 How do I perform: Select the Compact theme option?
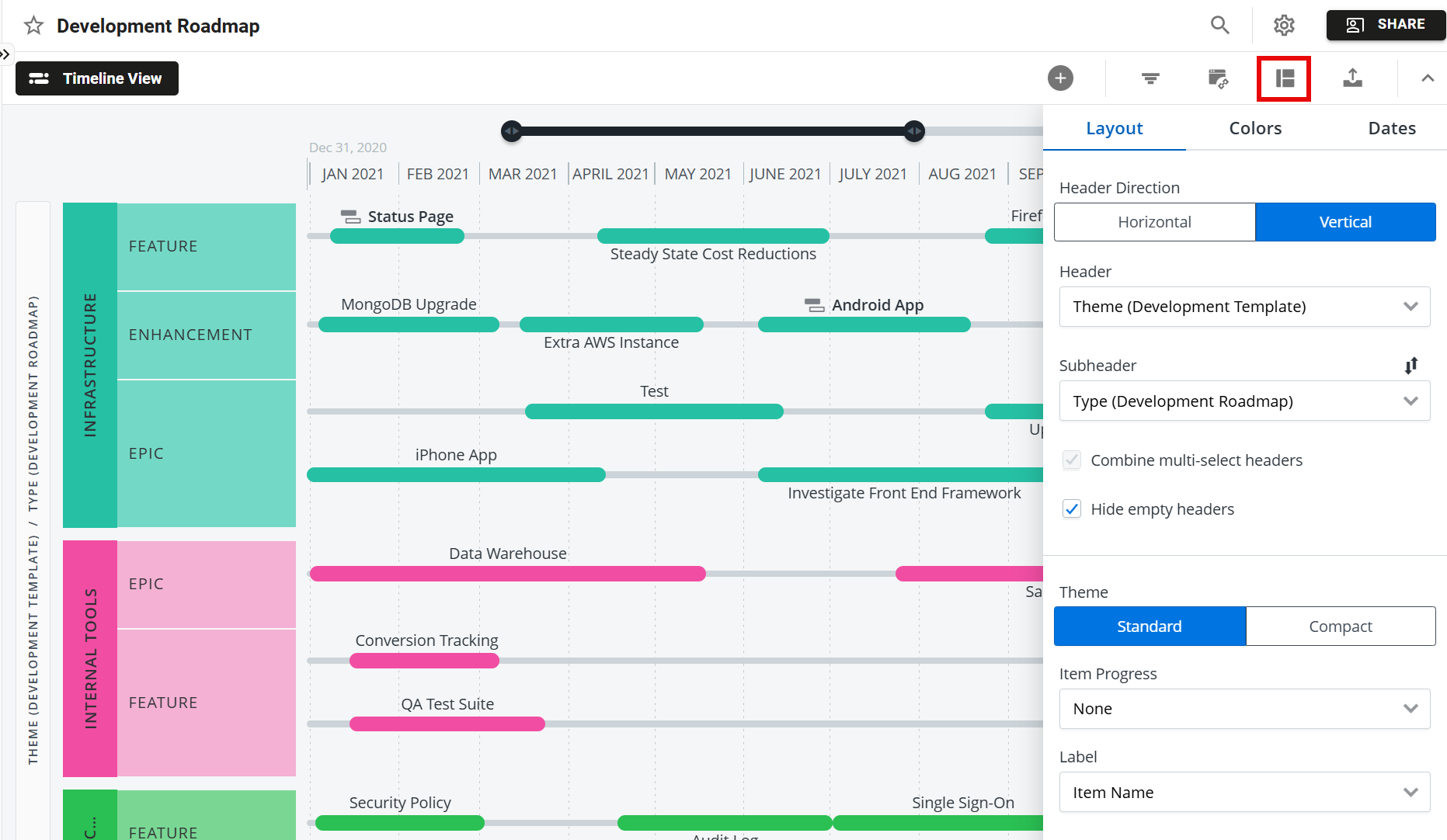(x=1341, y=626)
